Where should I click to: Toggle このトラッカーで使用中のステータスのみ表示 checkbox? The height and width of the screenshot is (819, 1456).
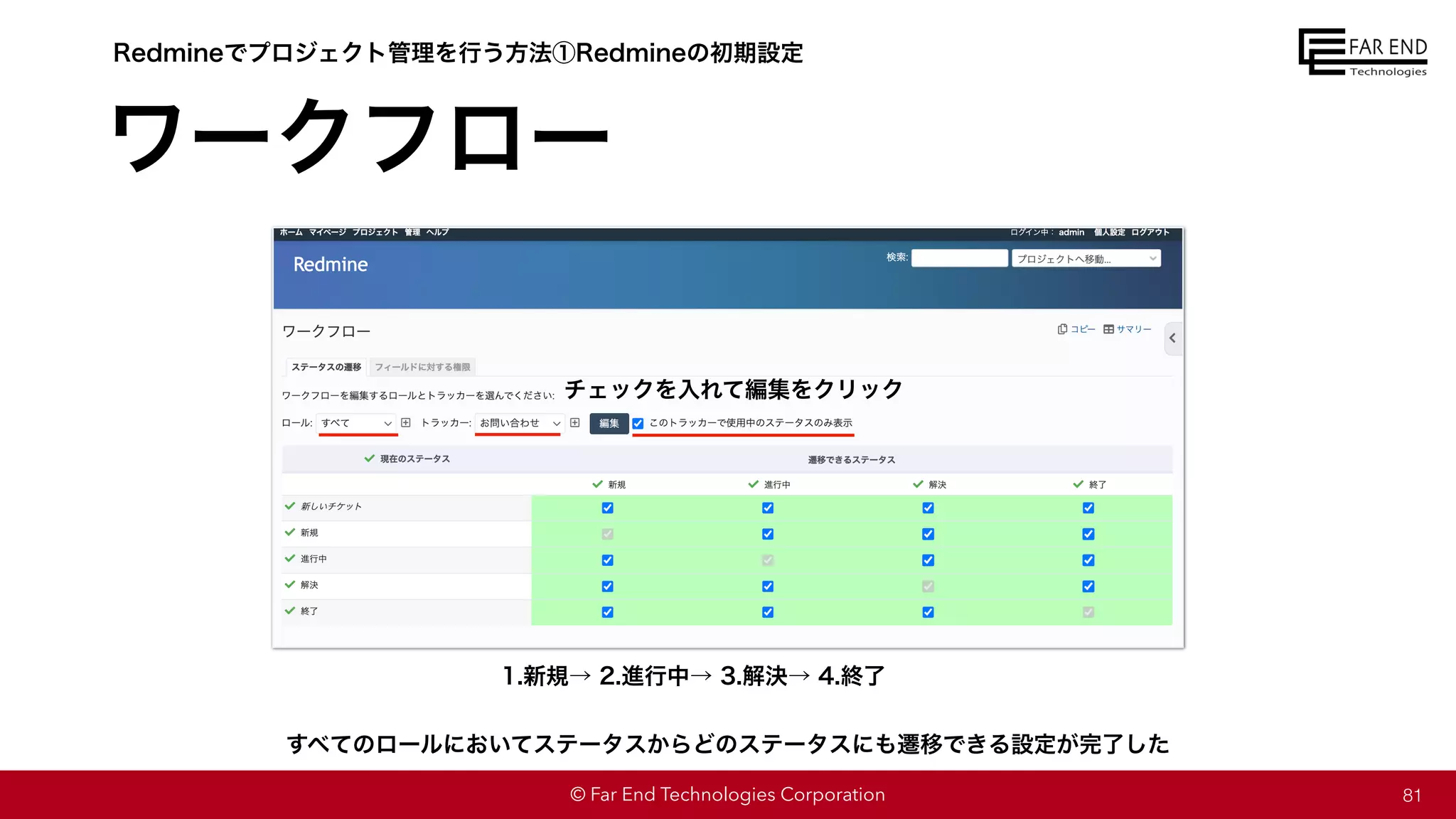point(638,424)
